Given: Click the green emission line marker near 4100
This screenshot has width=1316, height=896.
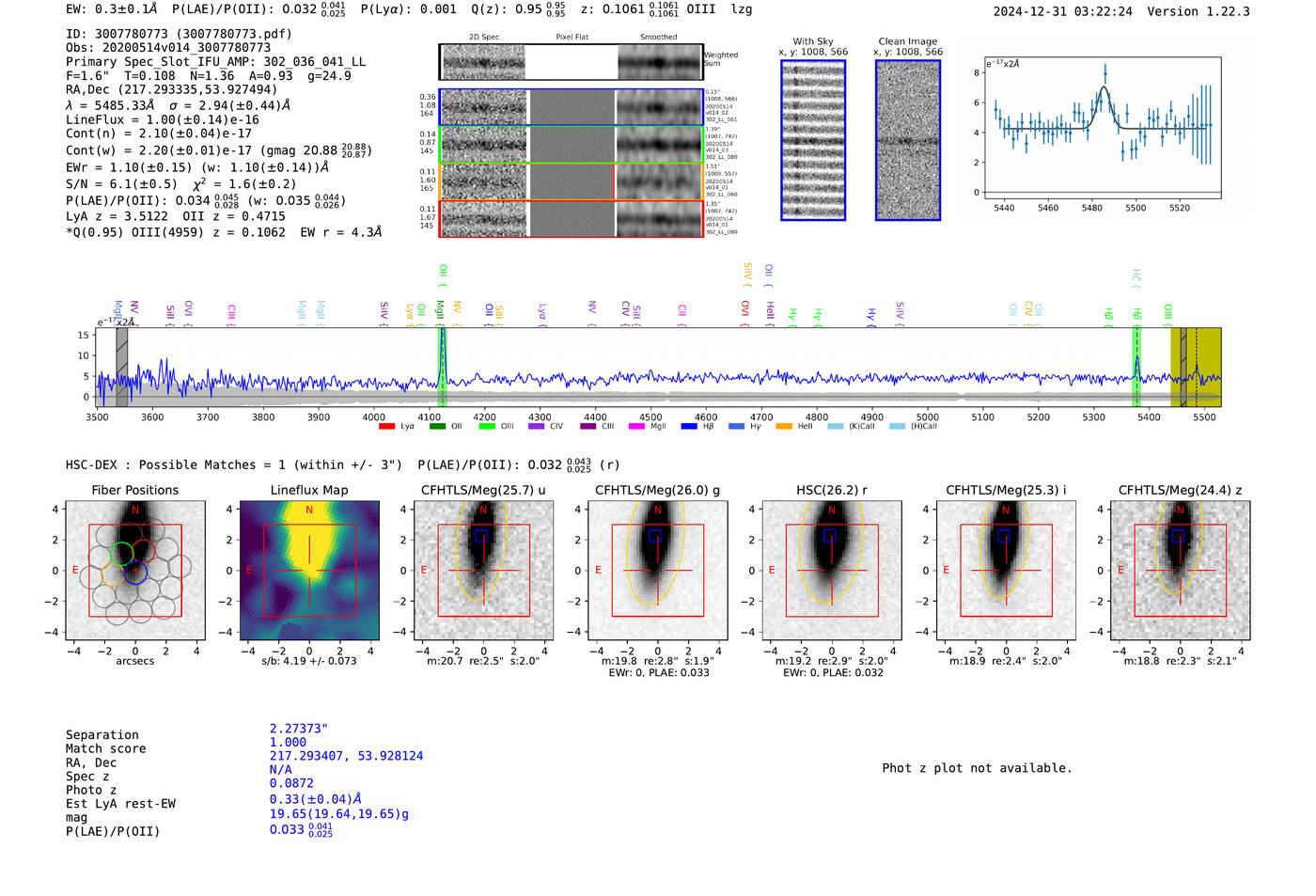Looking at the screenshot, I should tap(442, 367).
